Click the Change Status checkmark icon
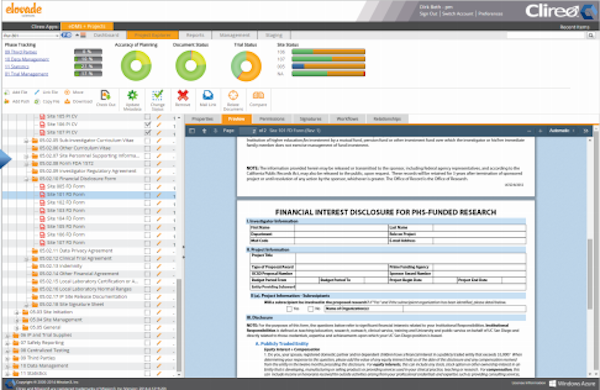Screen dimensions: 600x390 coord(157,95)
